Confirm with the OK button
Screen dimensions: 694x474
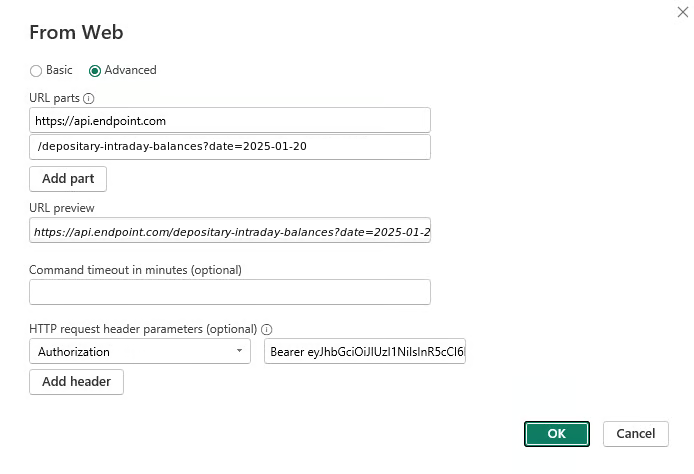[556, 434]
